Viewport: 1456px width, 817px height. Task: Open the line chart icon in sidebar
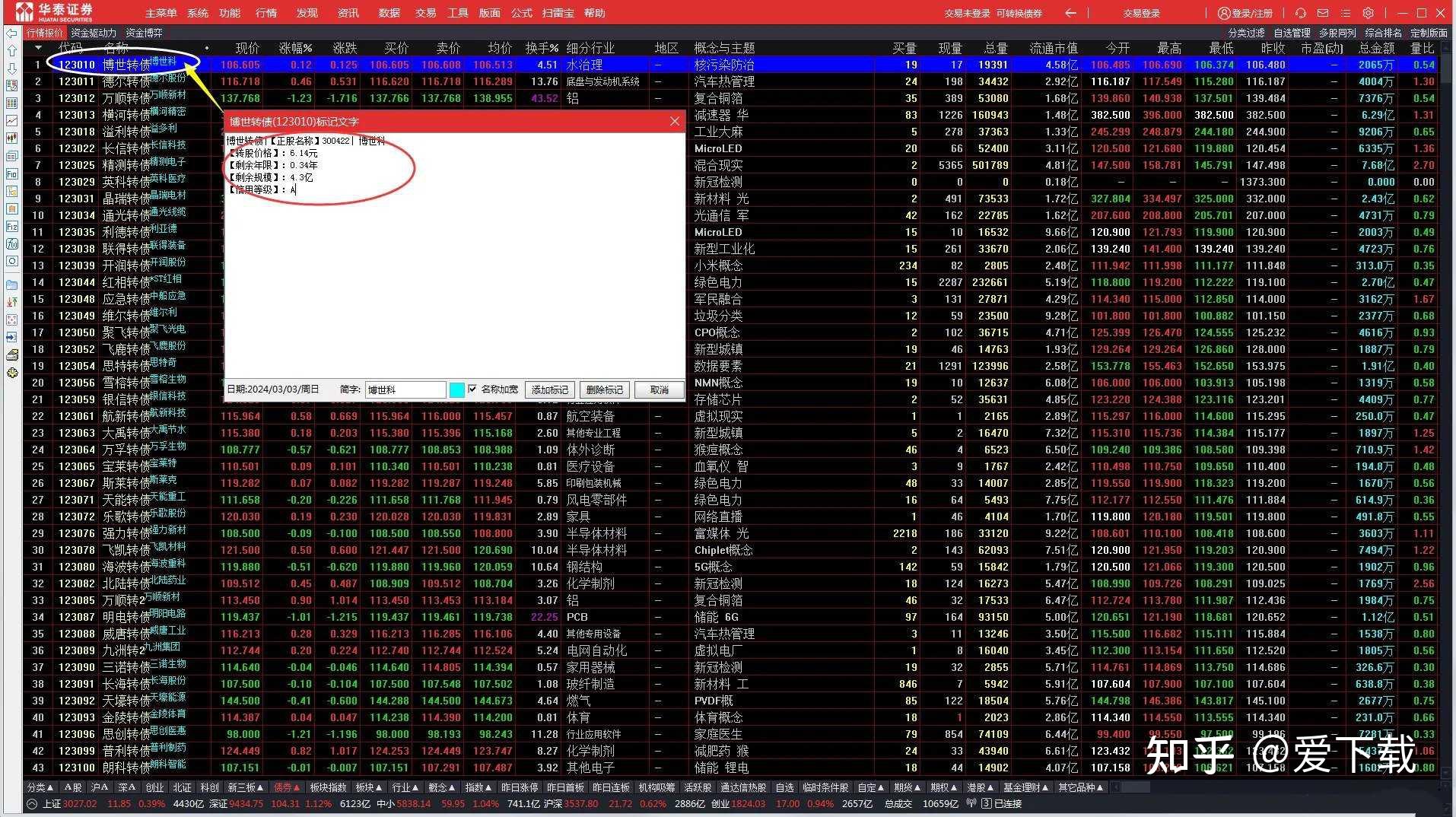11,121
